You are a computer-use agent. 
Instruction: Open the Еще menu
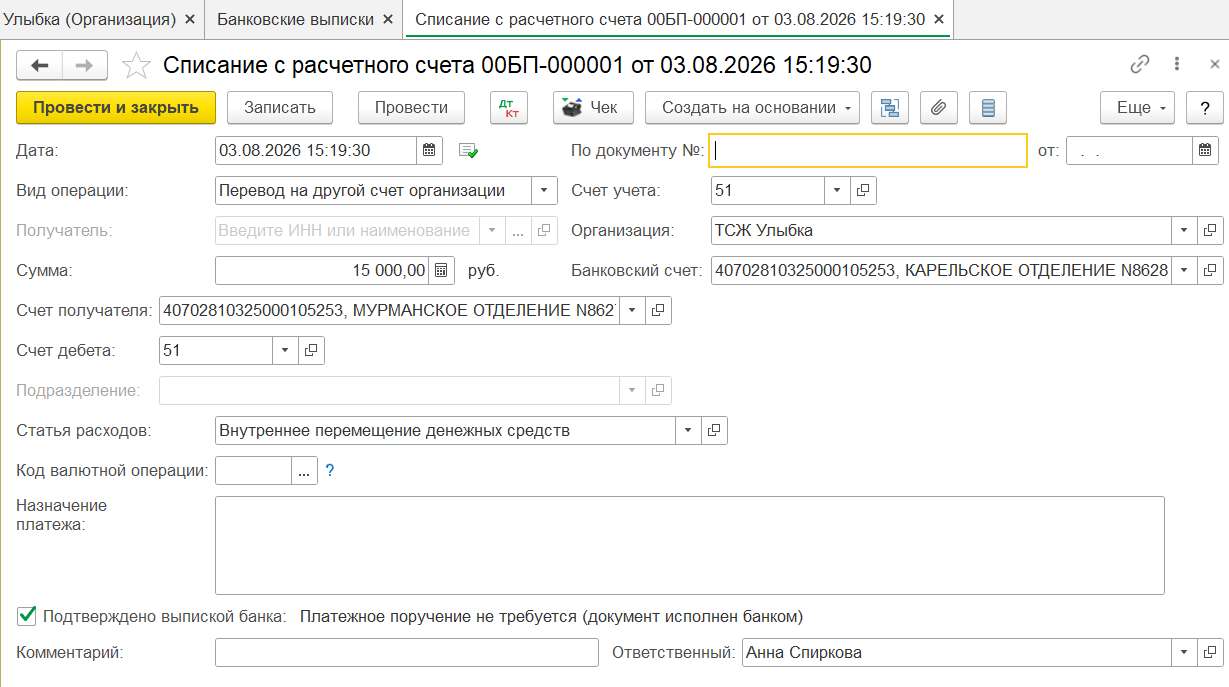point(1138,108)
